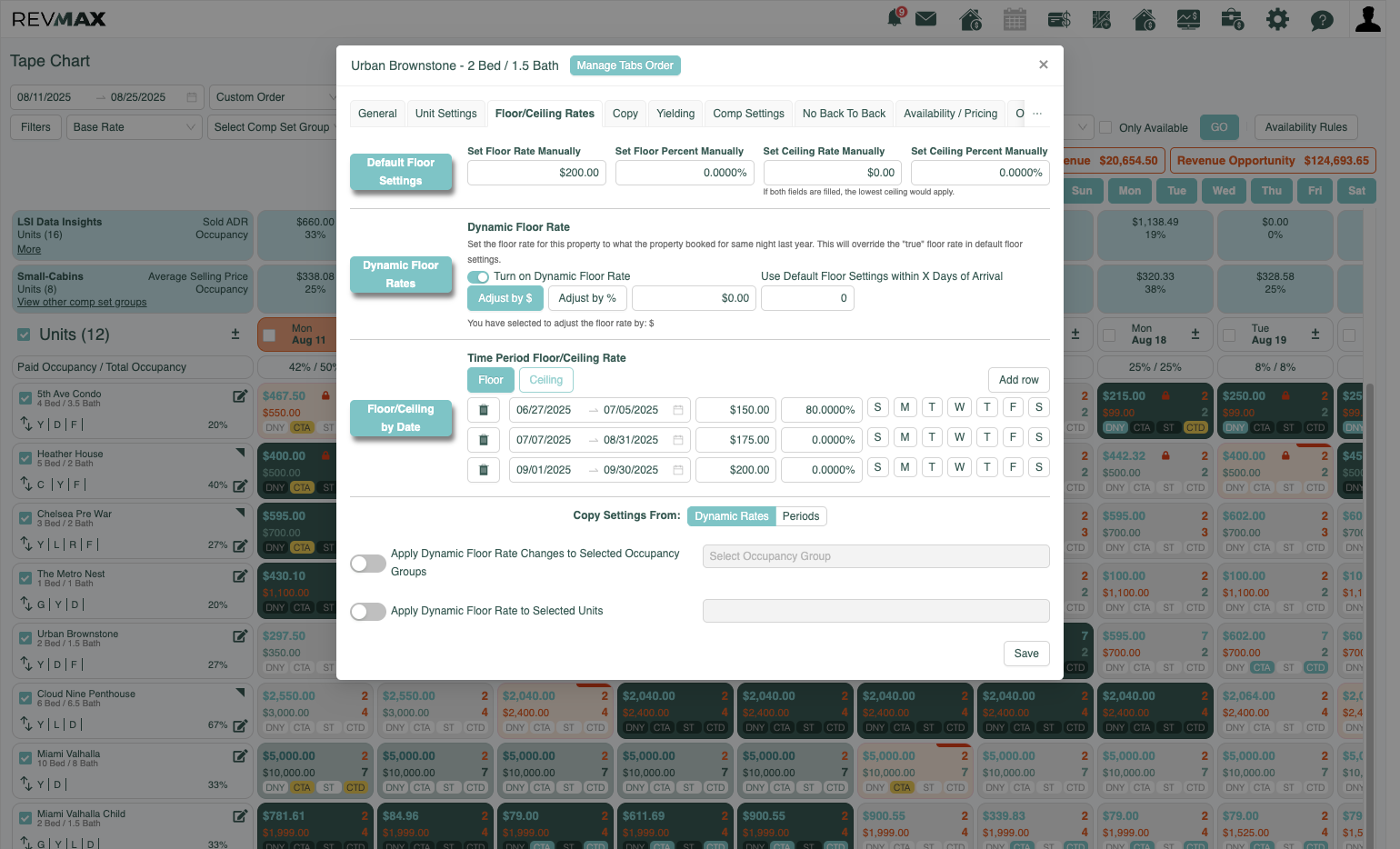Screen dimensions: 1400x849
Task: Close the Urban Brownstone dialog
Action: [1044, 65]
